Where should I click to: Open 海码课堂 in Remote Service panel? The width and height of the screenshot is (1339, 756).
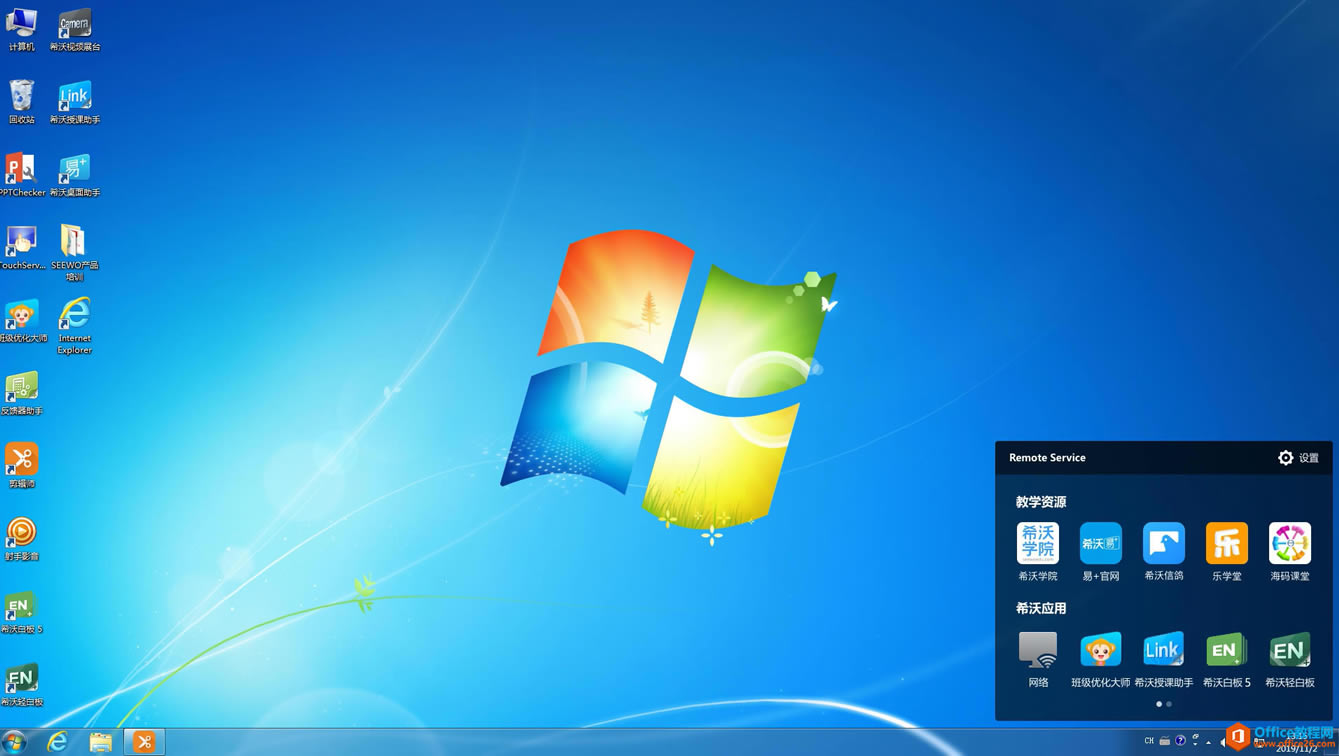pos(1290,551)
